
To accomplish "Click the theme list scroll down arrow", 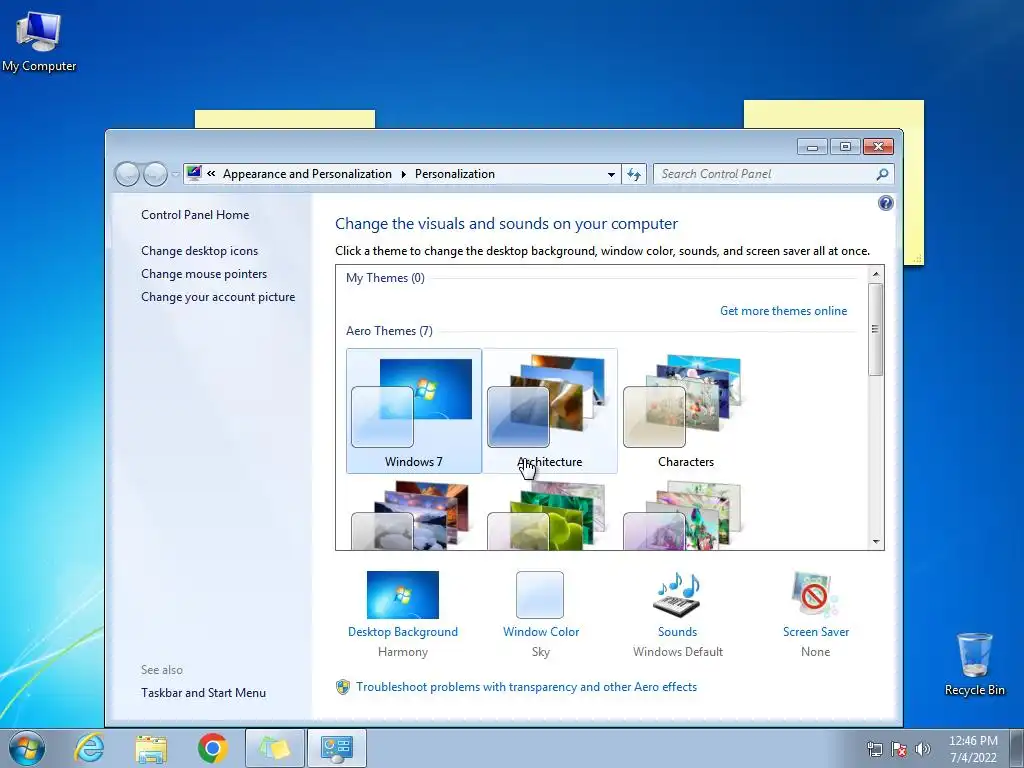I will (x=876, y=542).
